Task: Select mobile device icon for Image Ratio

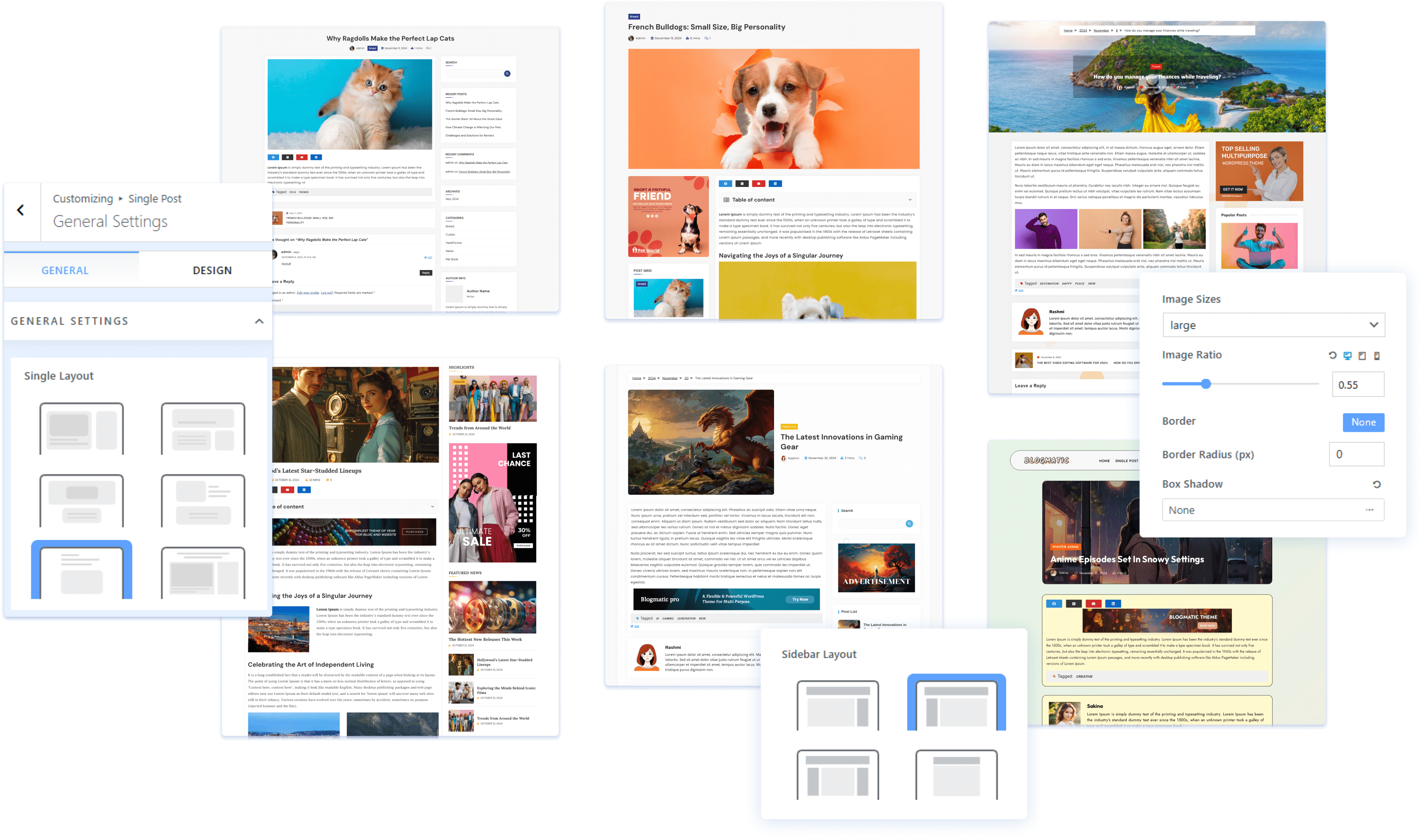Action: [1377, 356]
